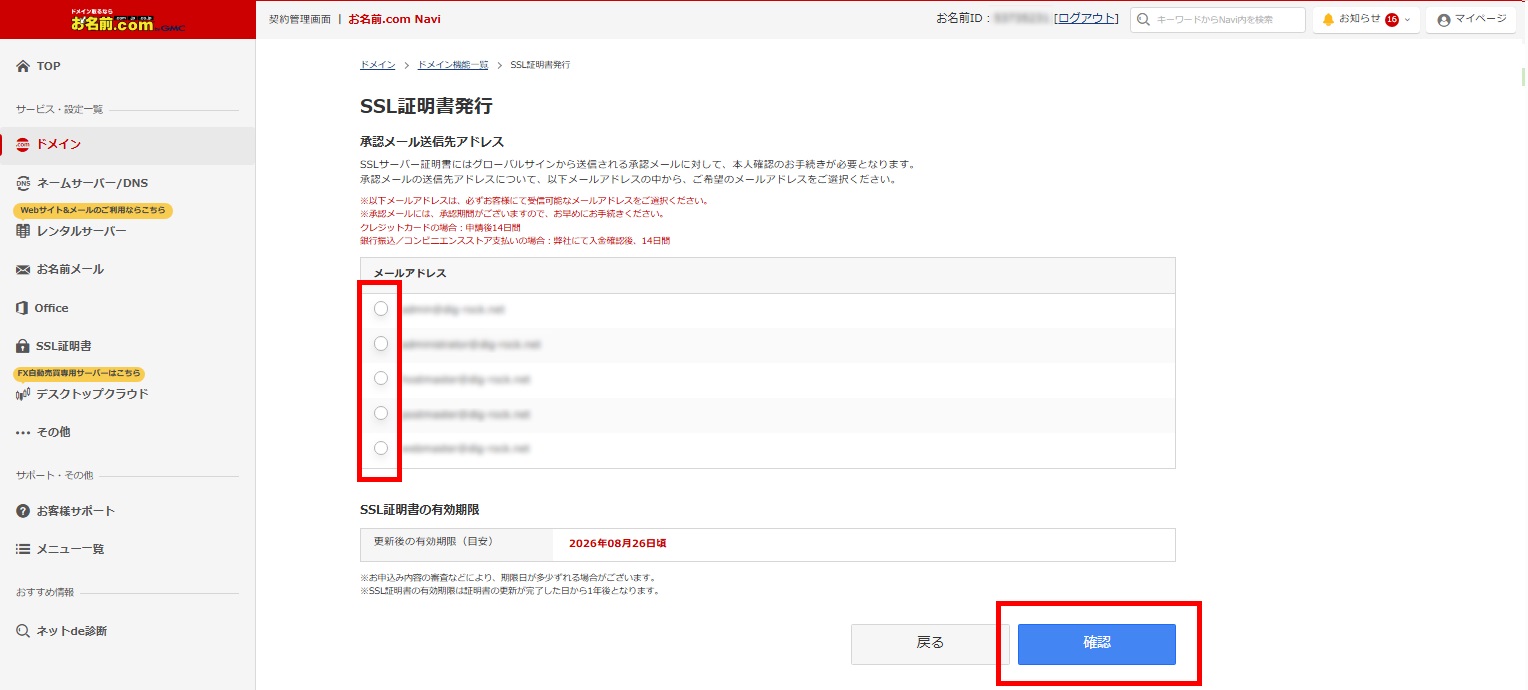Click the ログアウト link

coord(1086,19)
